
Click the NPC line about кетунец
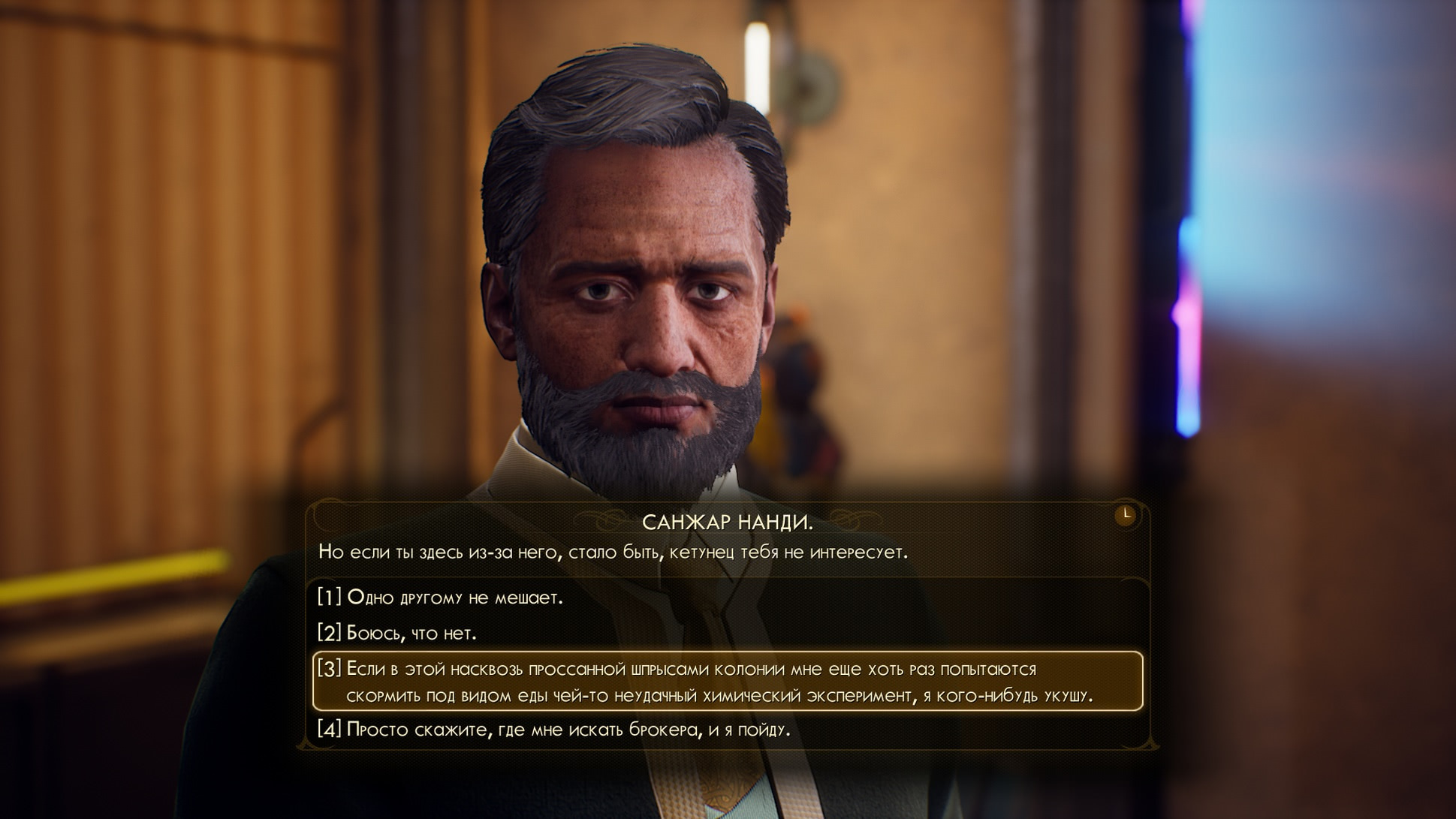pyautogui.click(x=613, y=553)
